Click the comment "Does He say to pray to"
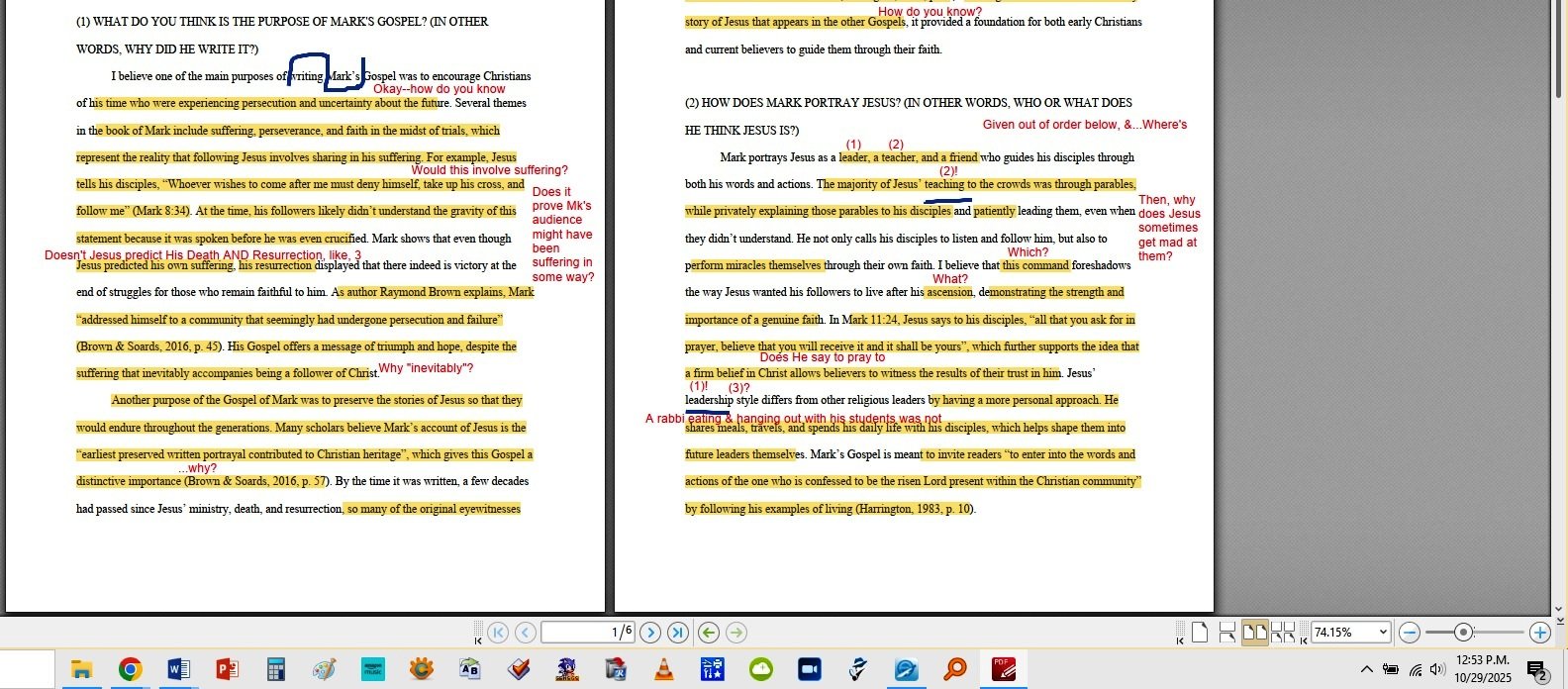 pos(823,357)
